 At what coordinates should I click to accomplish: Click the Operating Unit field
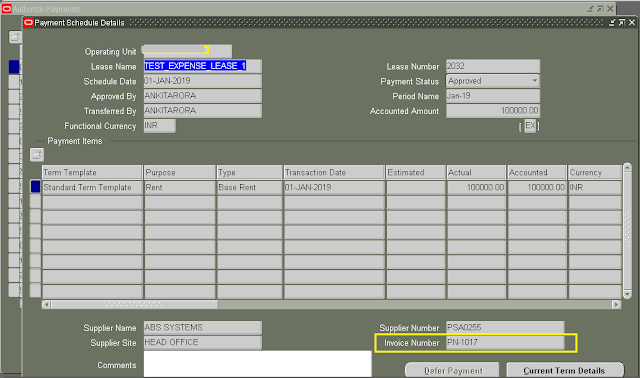(187, 51)
